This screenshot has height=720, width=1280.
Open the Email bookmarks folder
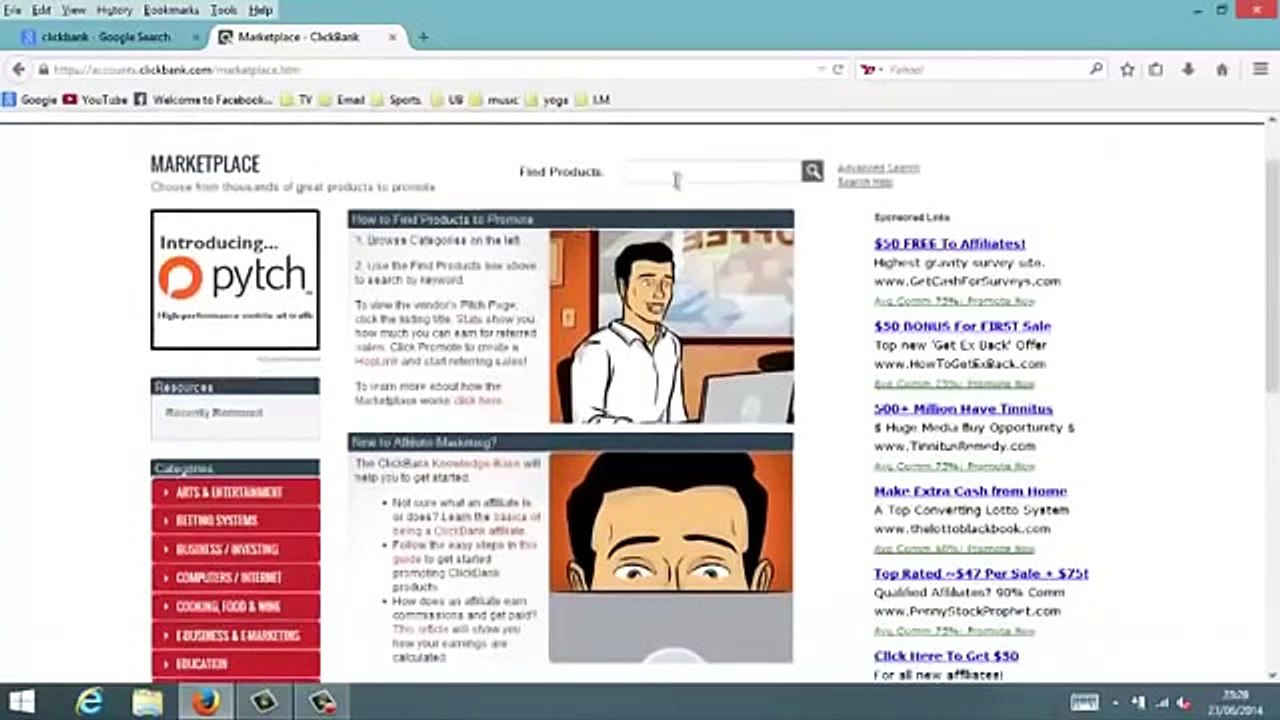coord(342,100)
